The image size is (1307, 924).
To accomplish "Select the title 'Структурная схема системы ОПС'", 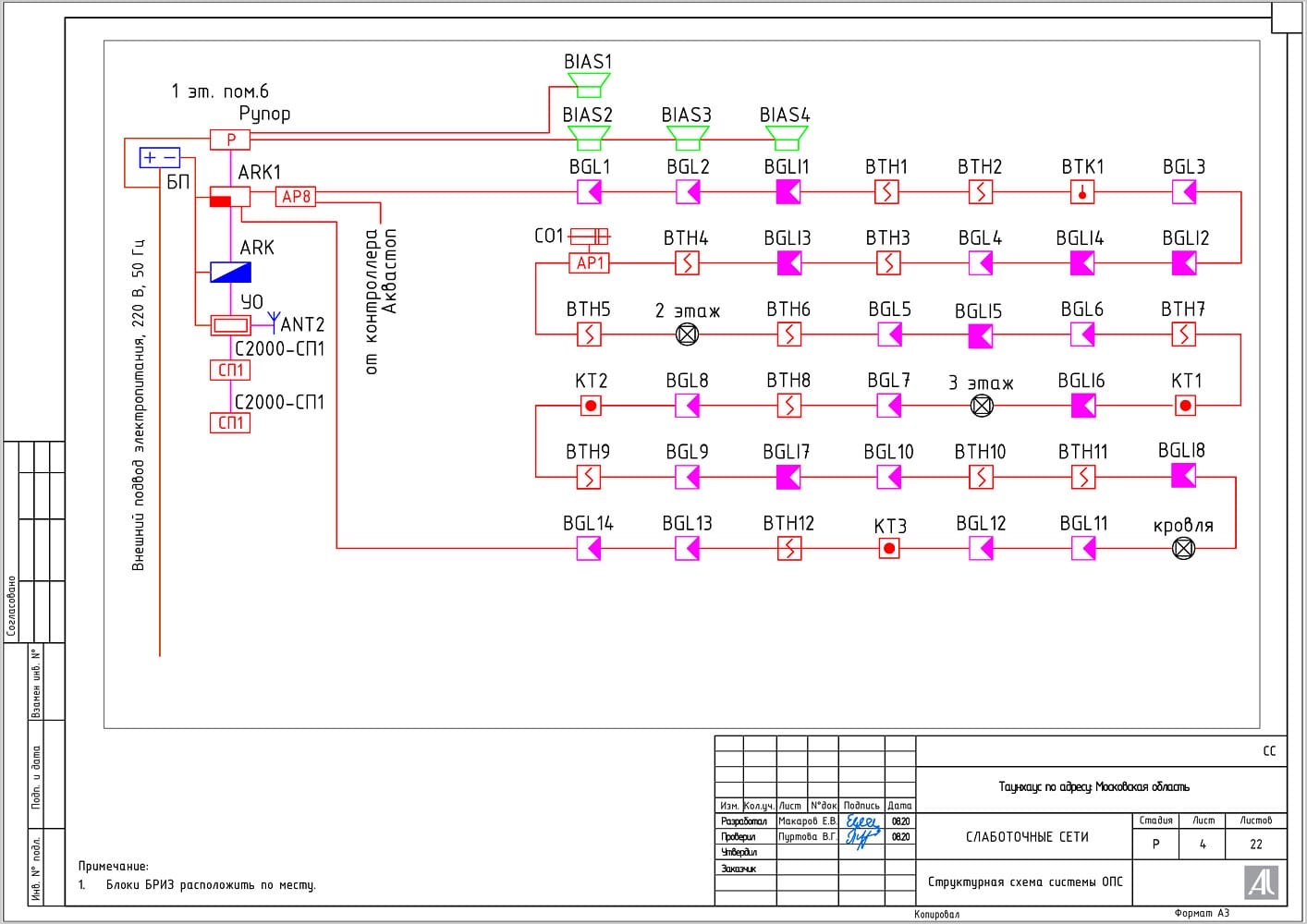I will [x=1024, y=881].
